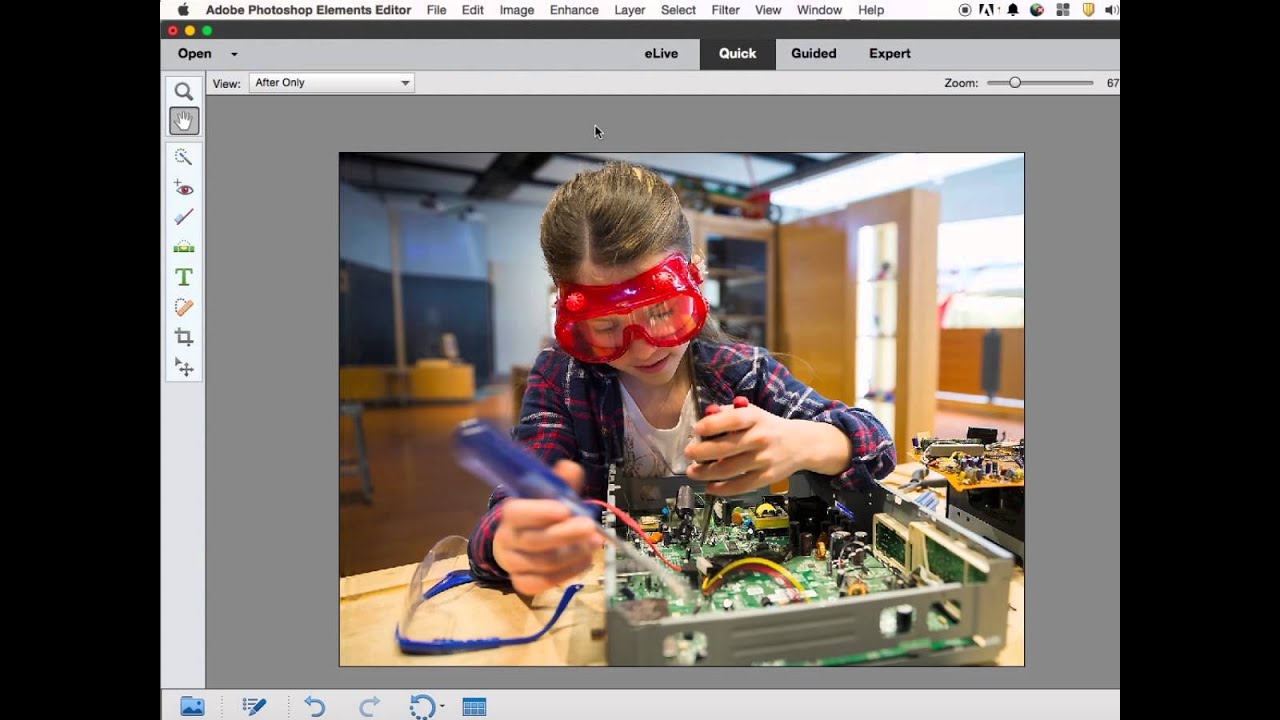Select the Text tool
Screen dimensions: 1280x720
pos(183,277)
